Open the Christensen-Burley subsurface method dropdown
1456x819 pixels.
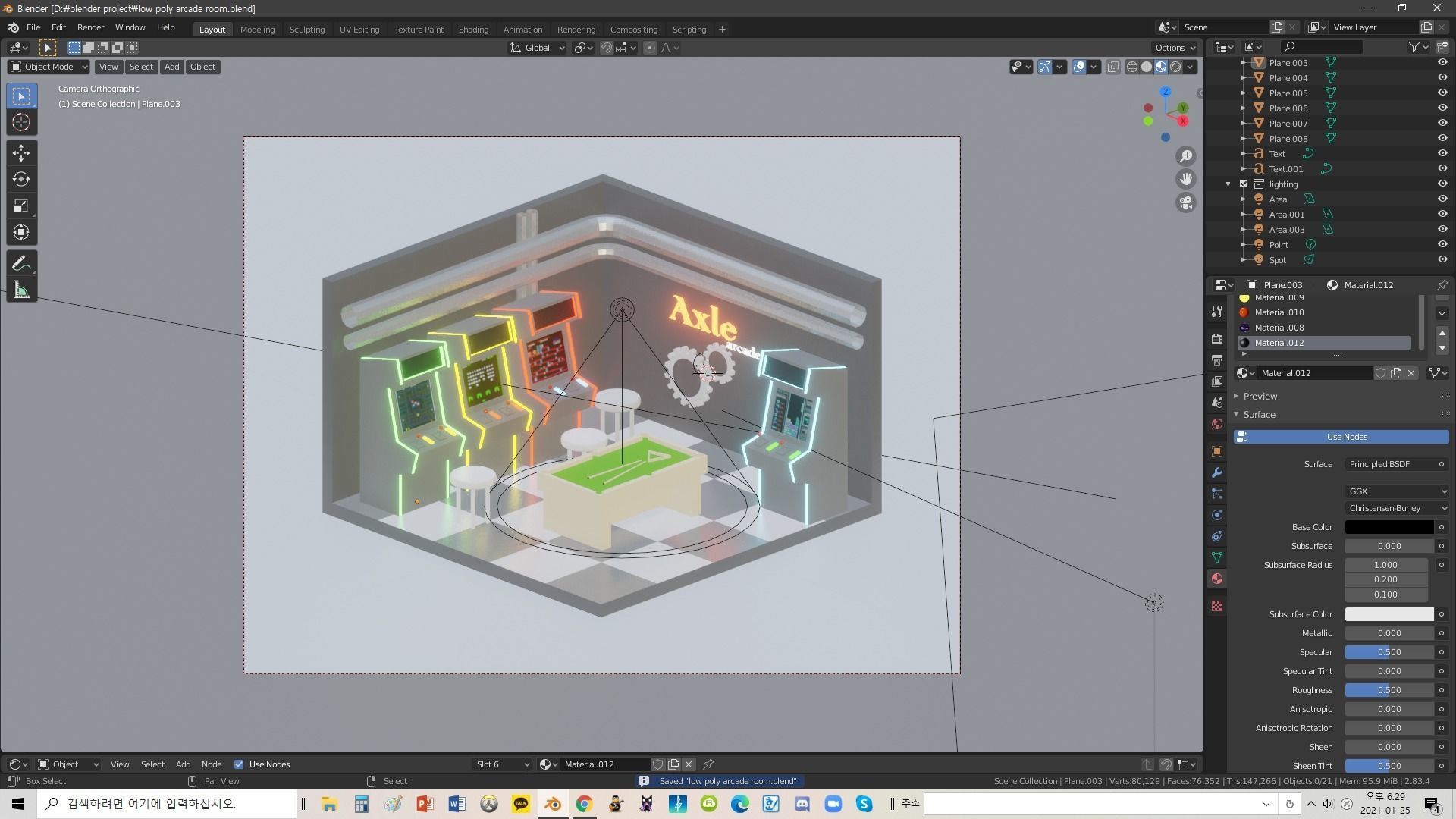pos(1397,508)
